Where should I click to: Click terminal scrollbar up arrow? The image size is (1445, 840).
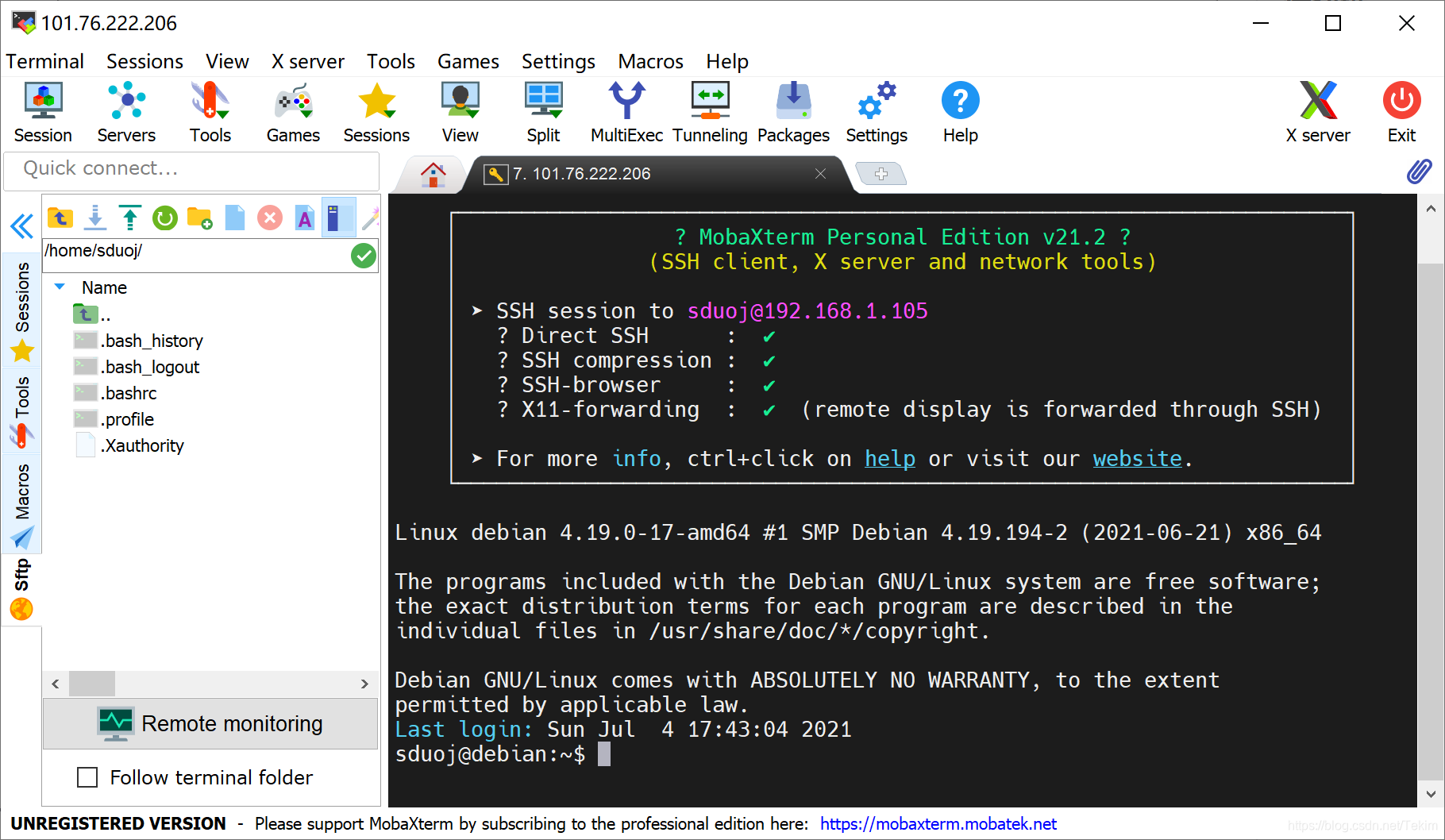1431,209
